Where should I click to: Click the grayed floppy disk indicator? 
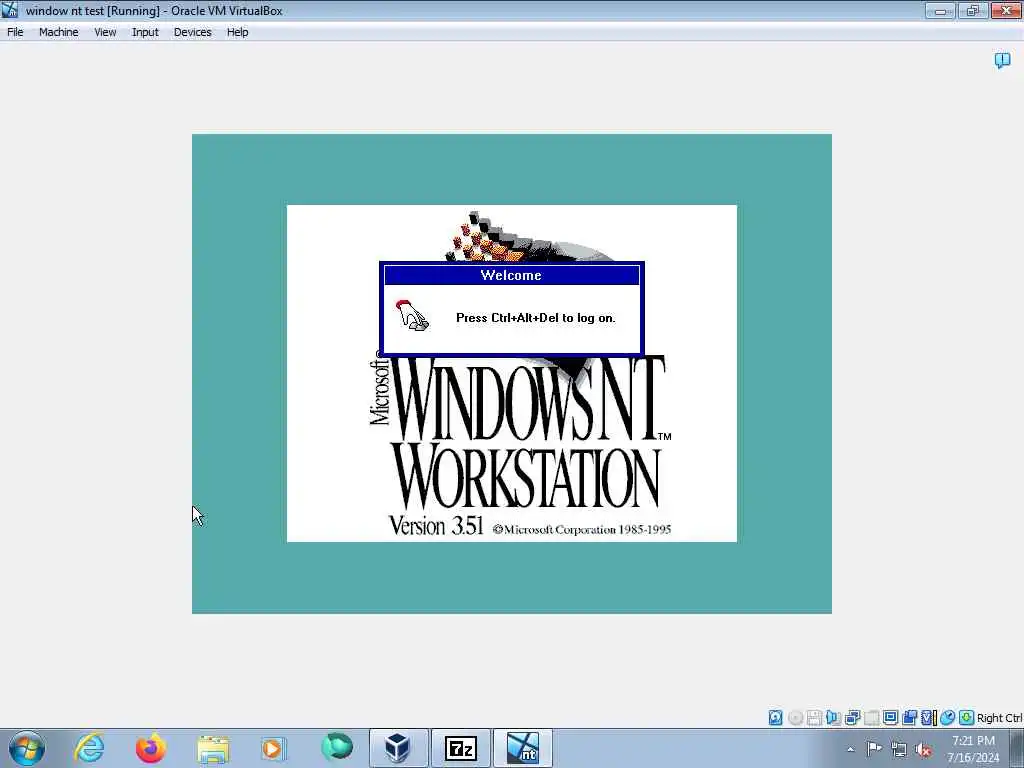pyautogui.click(x=814, y=718)
